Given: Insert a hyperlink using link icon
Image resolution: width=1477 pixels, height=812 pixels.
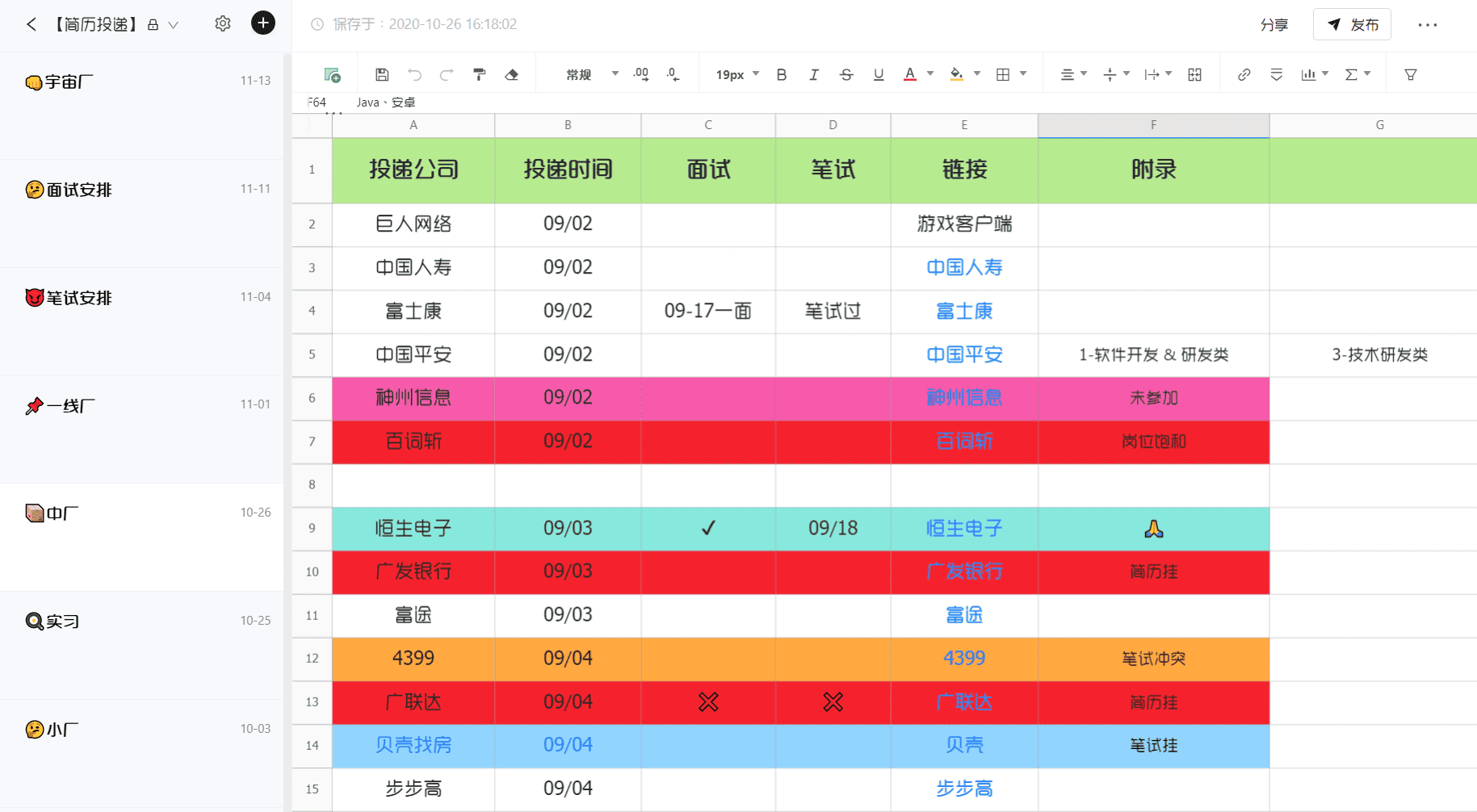Looking at the screenshot, I should point(1244,74).
